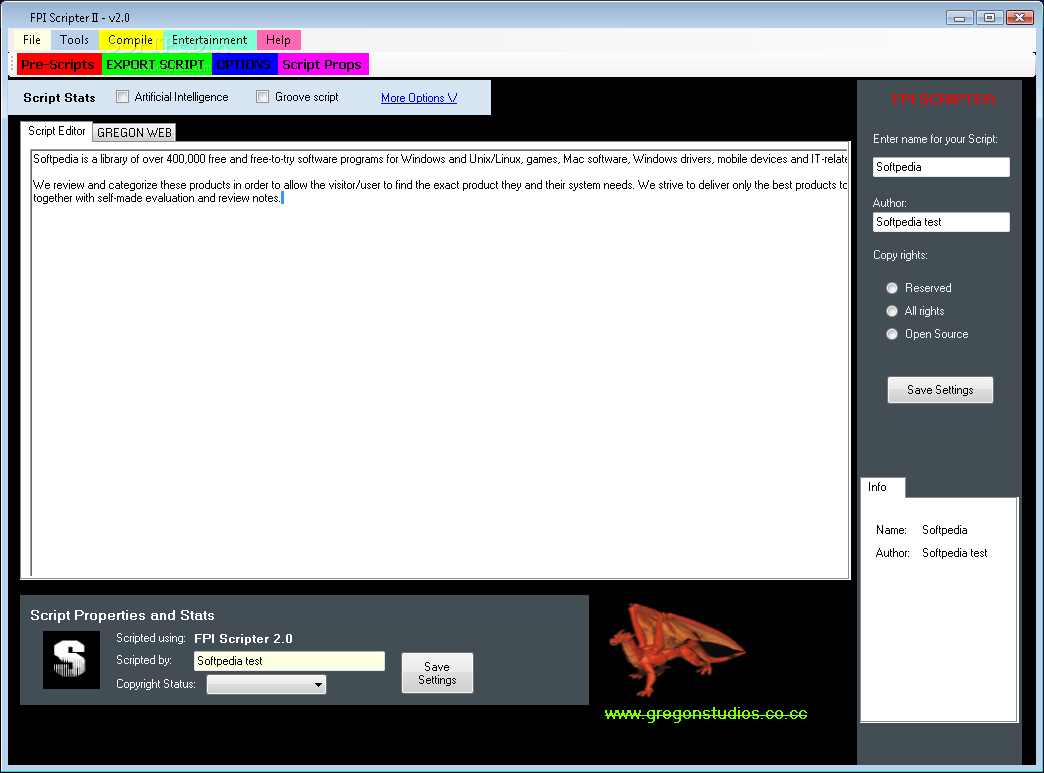Click the blue OPTIONS toolbar button

[244, 65]
